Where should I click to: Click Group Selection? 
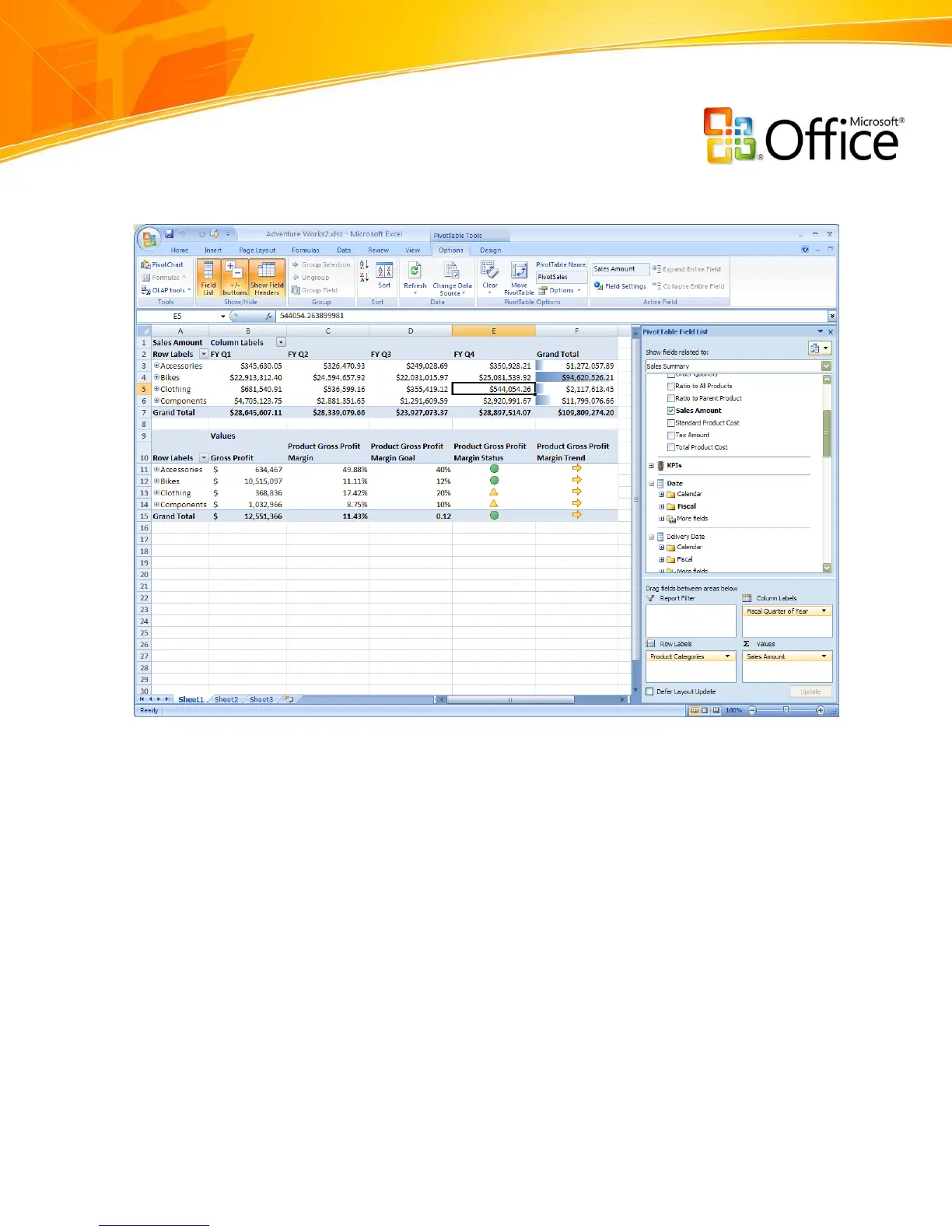[320, 264]
